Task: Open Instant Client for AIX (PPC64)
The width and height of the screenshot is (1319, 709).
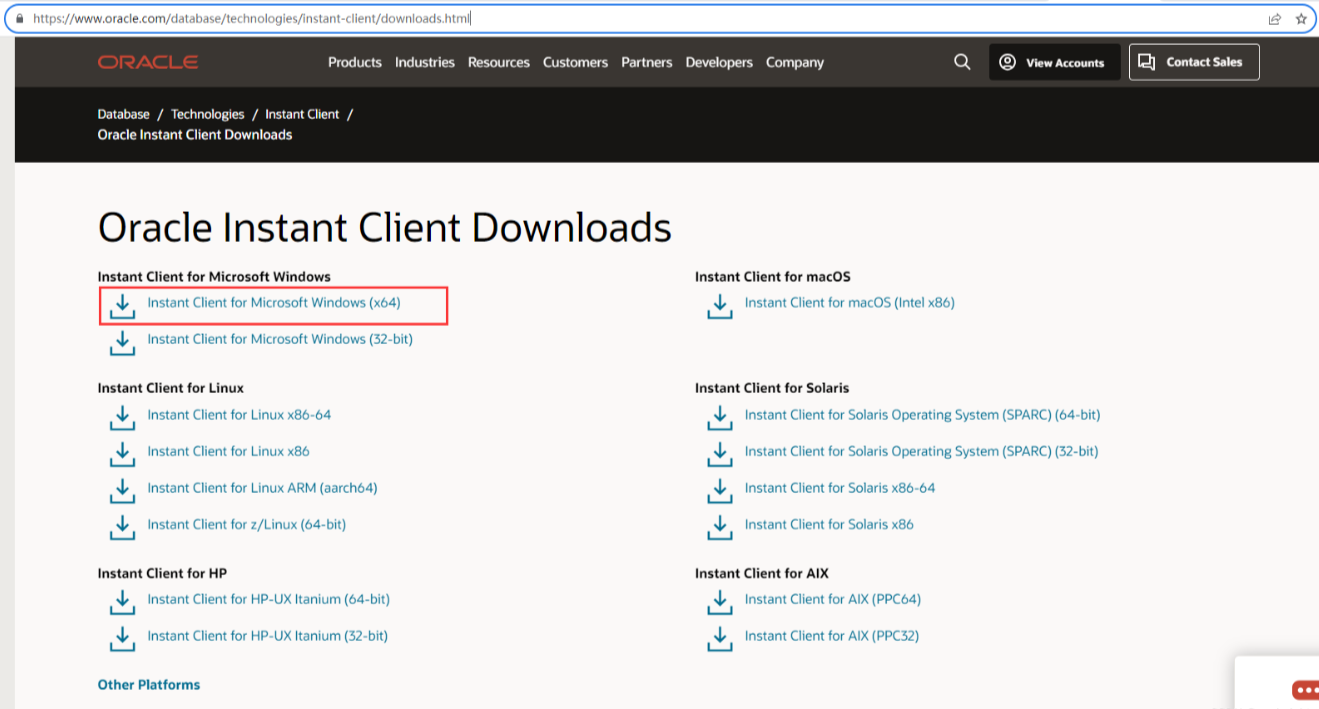Action: click(x=833, y=599)
